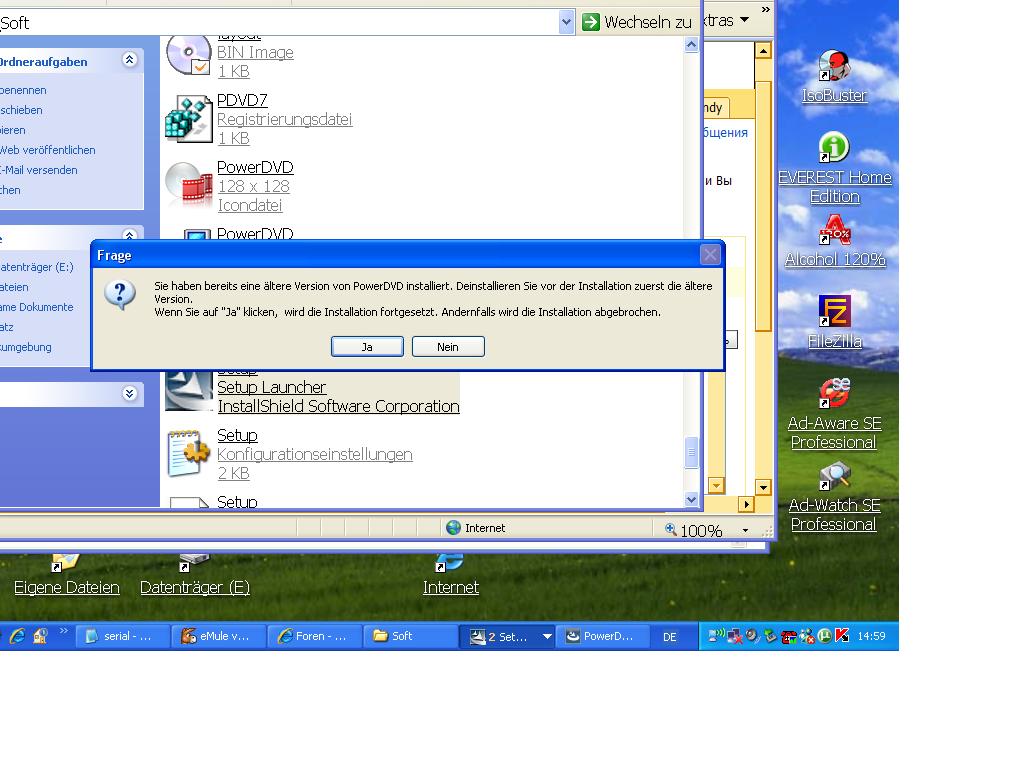Click the 'Web veröffentlichen' sidebar link
The height and width of the screenshot is (768, 1024).
point(48,150)
